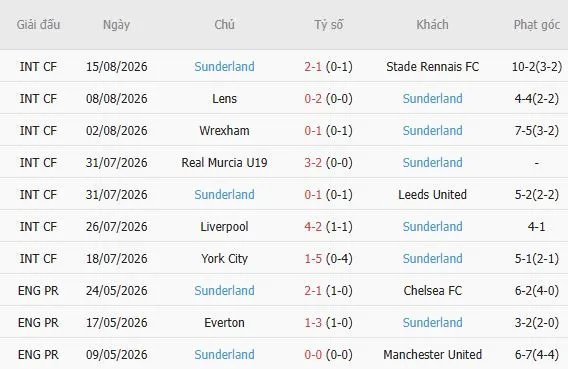Select the 24/05/2026 match date
Viewport: 568px width, 369px height.
pyautogui.click(x=116, y=290)
